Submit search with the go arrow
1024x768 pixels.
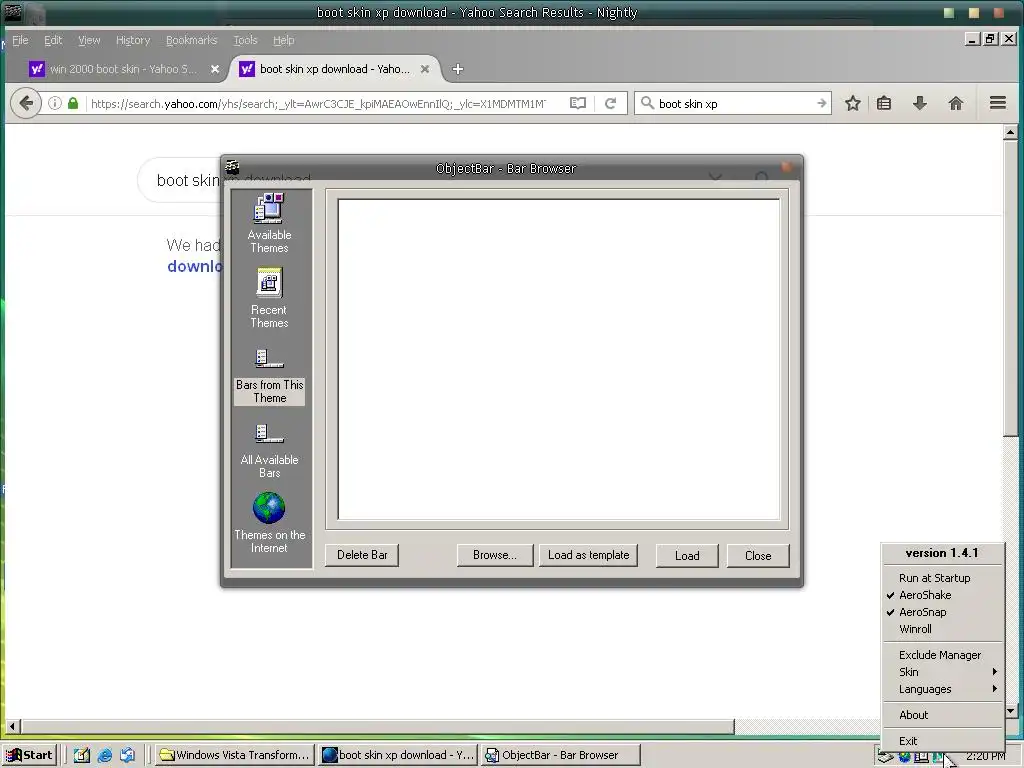point(821,103)
